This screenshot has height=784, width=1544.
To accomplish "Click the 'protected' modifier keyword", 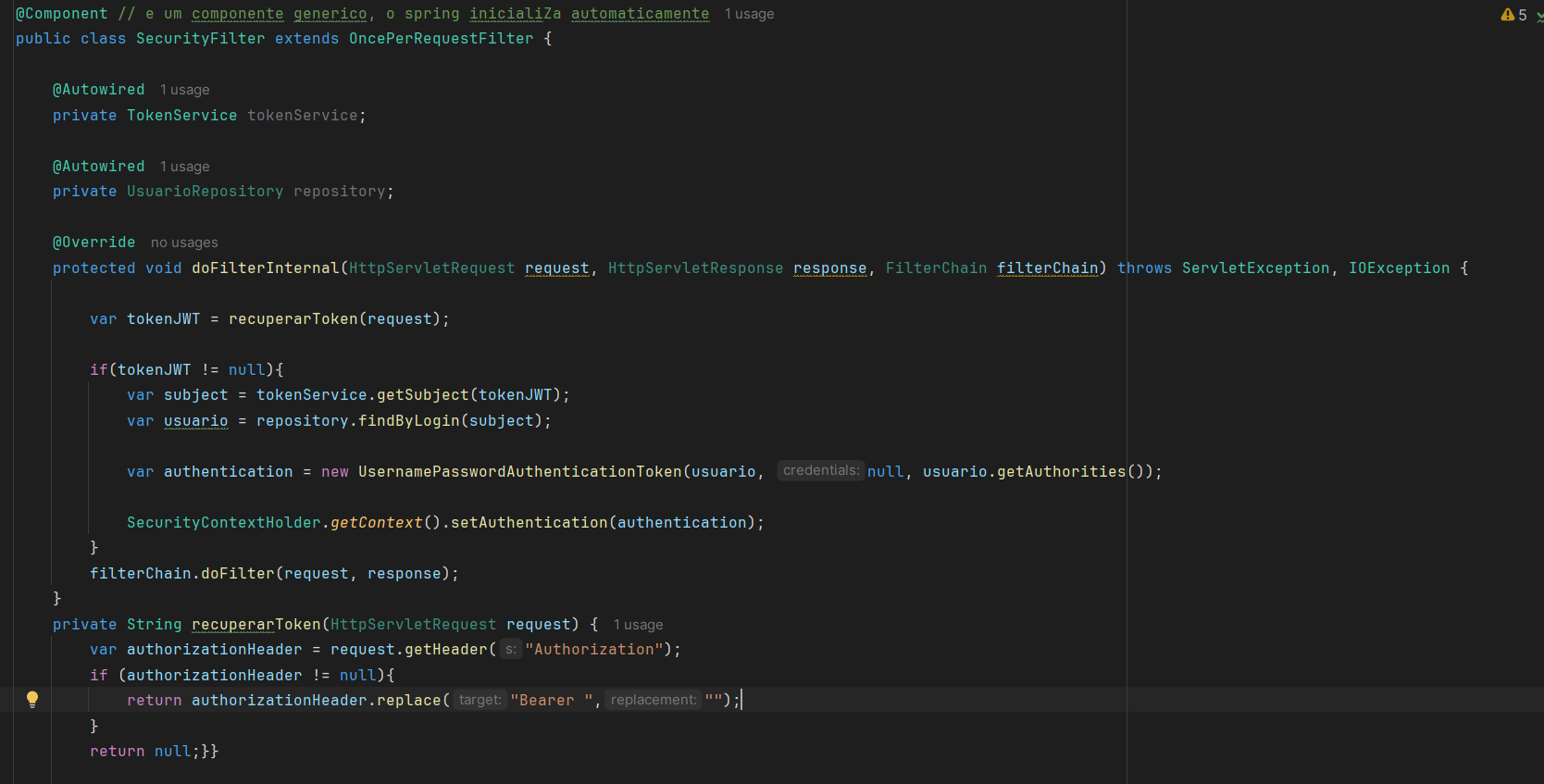I will (x=93, y=268).
